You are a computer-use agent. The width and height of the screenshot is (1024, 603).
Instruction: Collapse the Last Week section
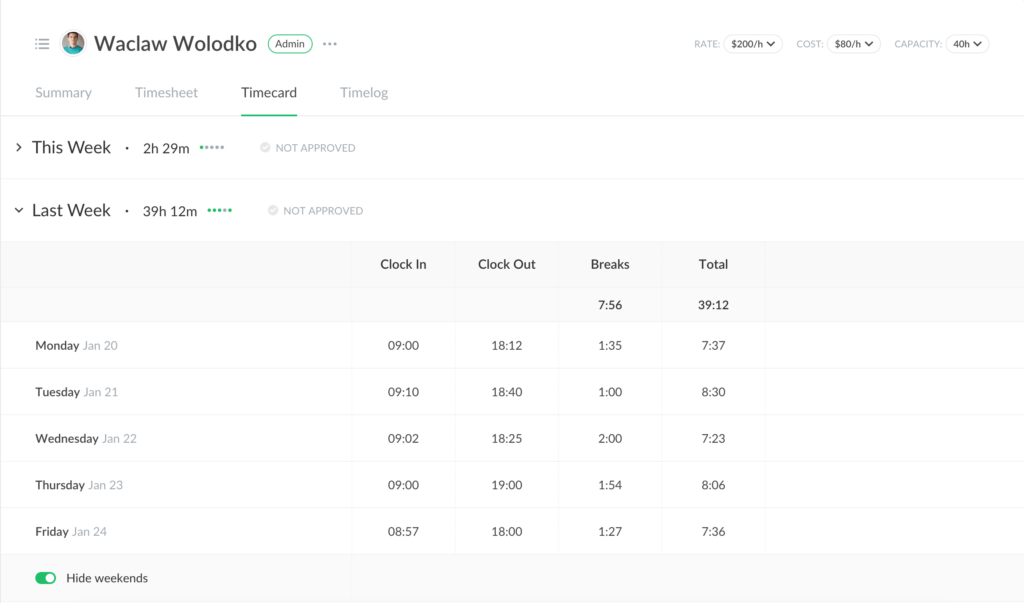click(x=19, y=211)
